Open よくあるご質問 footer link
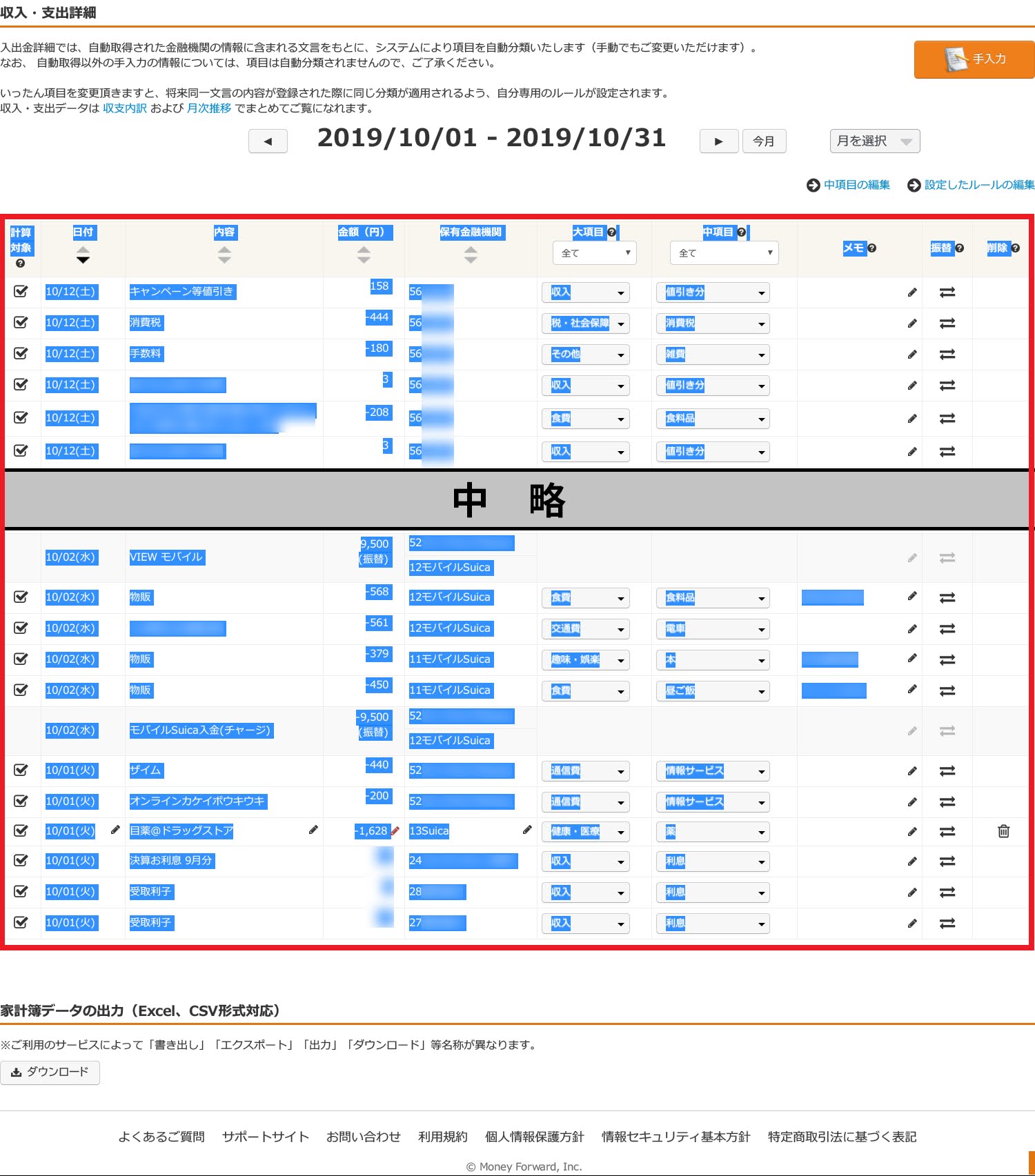This screenshot has height=1176, width=1035. click(x=161, y=1137)
